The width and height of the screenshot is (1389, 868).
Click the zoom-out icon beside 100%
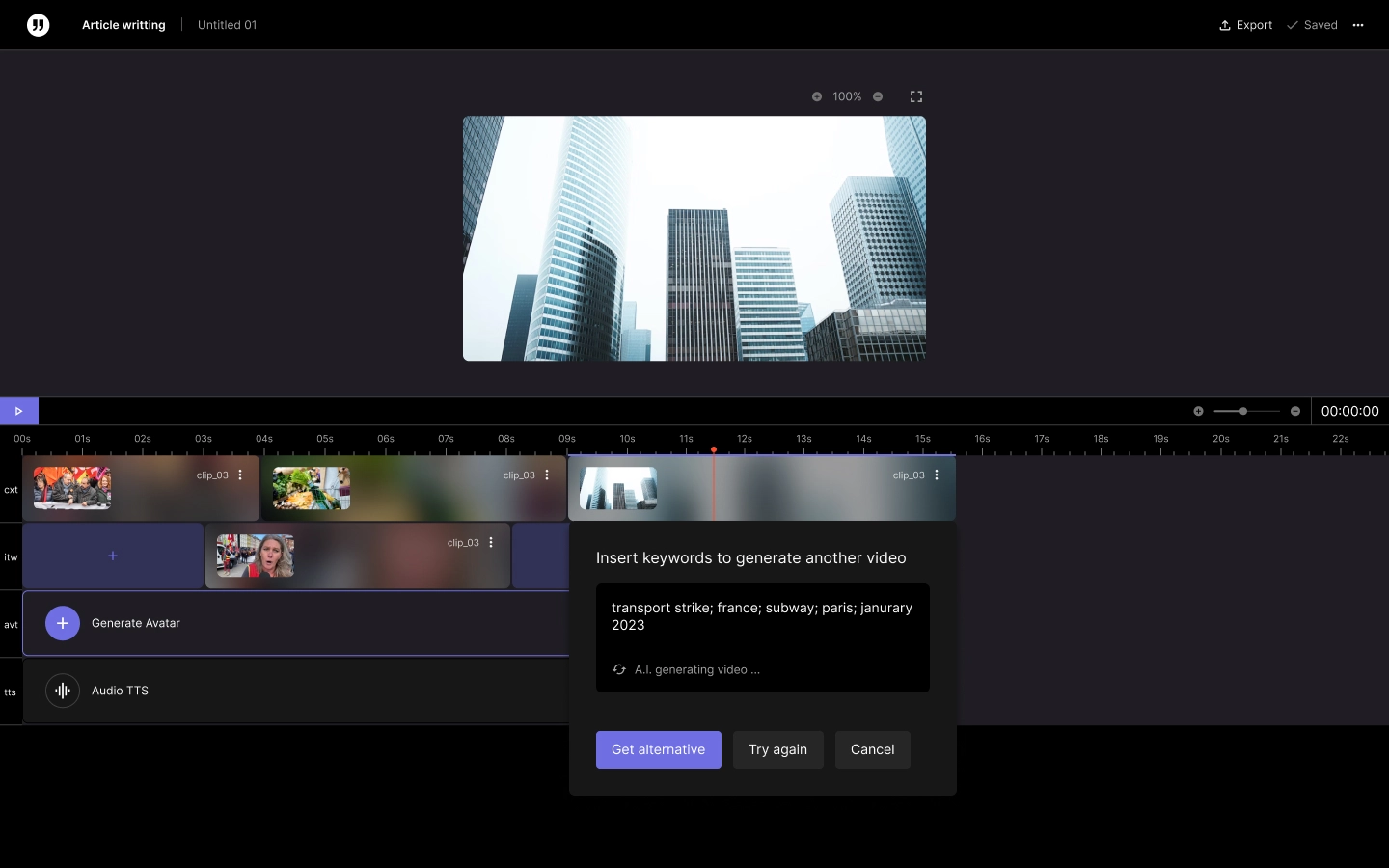(x=878, y=96)
